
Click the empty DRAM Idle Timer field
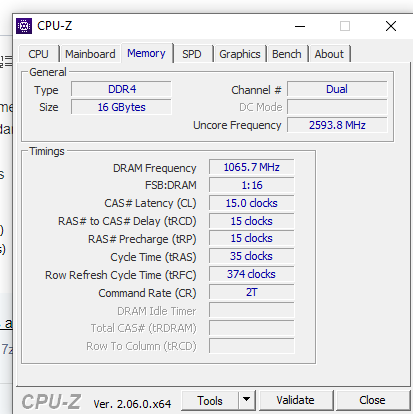252,310
